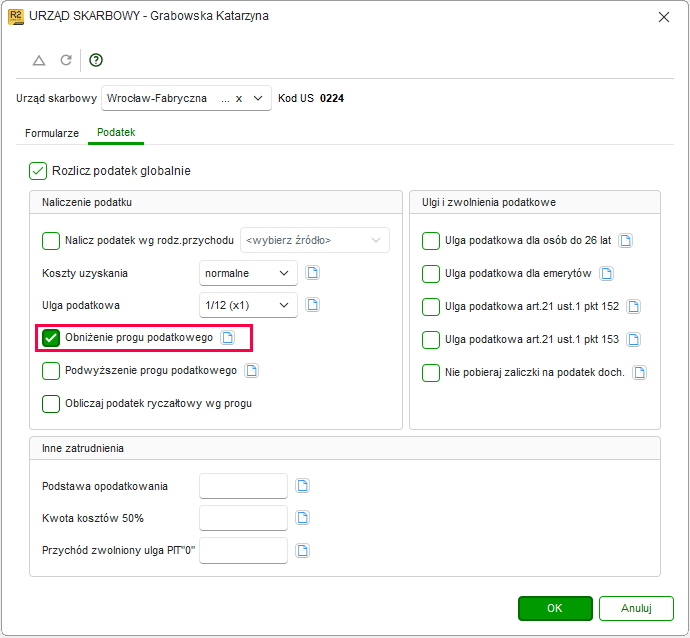Image resolution: width=690 pixels, height=638 pixels.
Task: Open document icon next to Koszty uzyskania
Action: [312, 273]
